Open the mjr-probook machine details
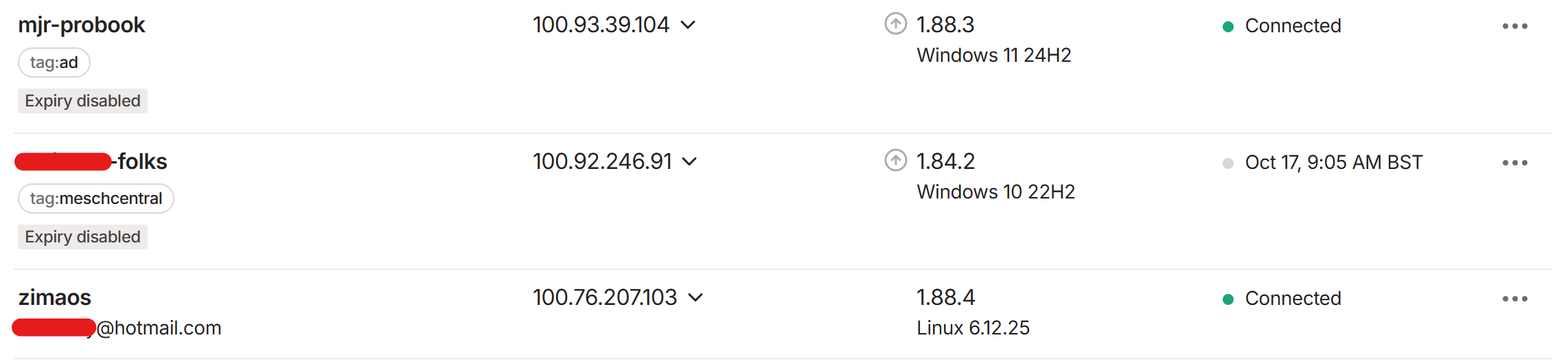The image size is (1568, 364). coord(81,25)
